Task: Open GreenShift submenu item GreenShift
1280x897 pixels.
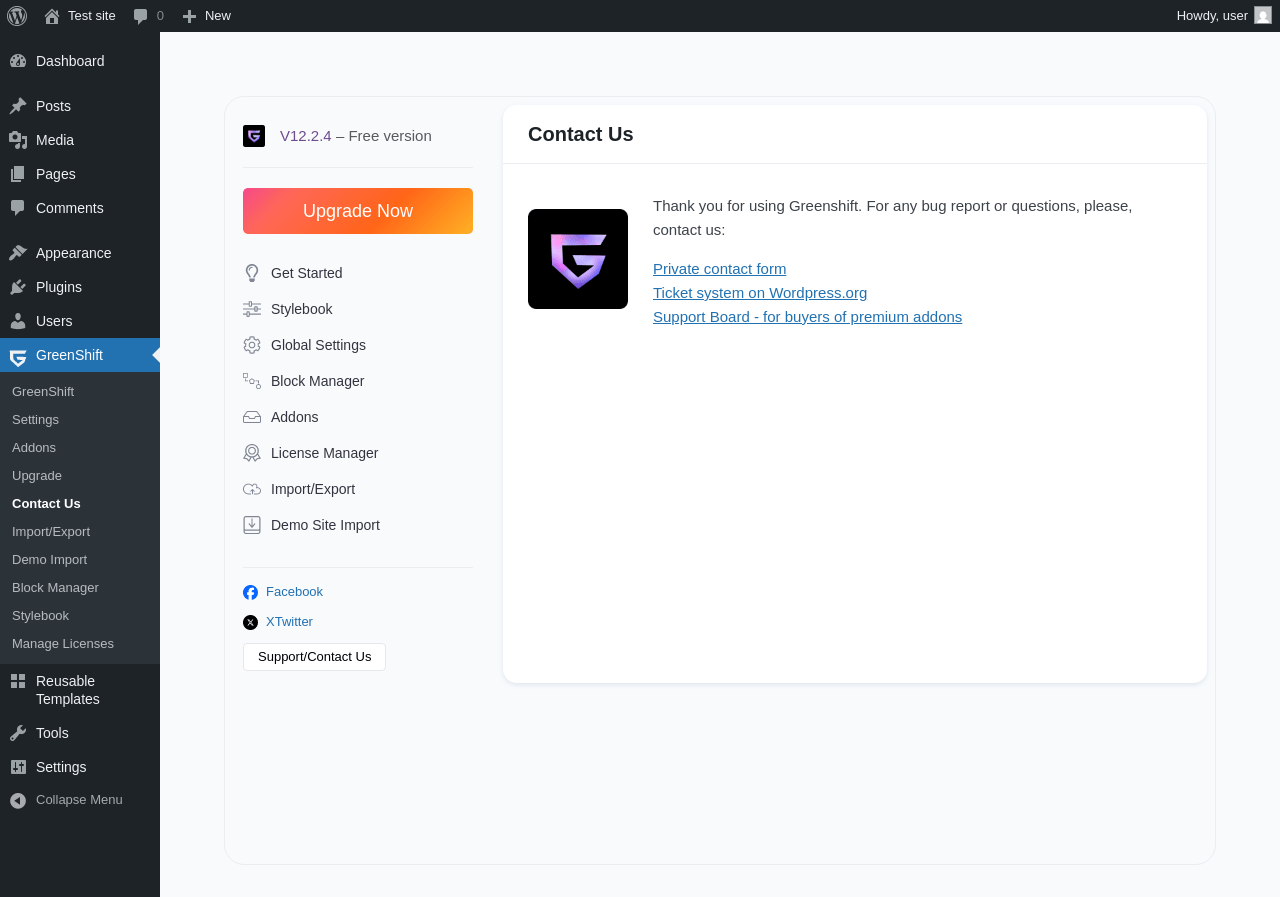Action: click(43, 391)
